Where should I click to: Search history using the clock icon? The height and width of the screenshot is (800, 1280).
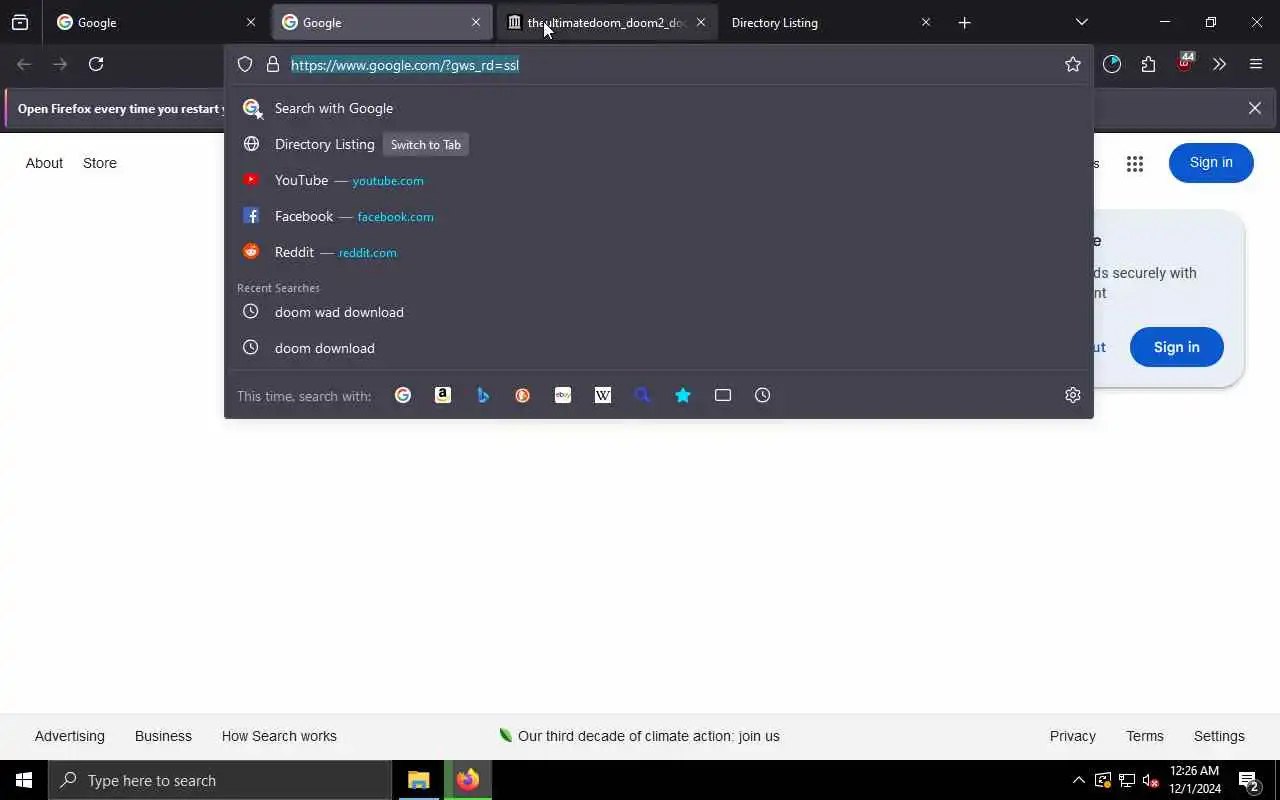[763, 395]
